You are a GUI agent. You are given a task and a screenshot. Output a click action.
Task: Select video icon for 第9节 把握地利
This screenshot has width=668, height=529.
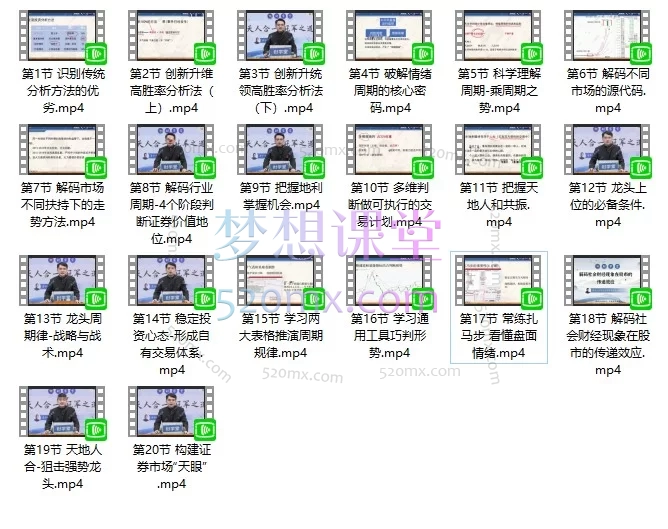[280, 150]
